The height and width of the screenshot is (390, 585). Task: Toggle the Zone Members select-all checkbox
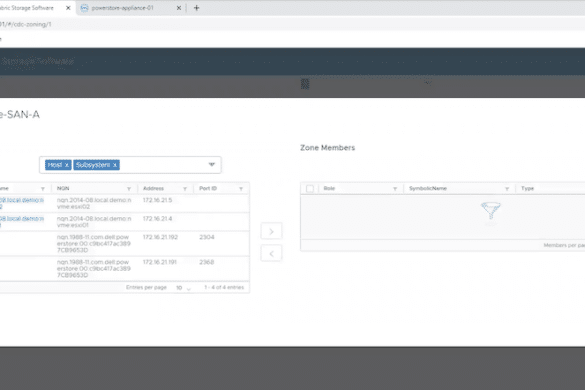[310, 188]
